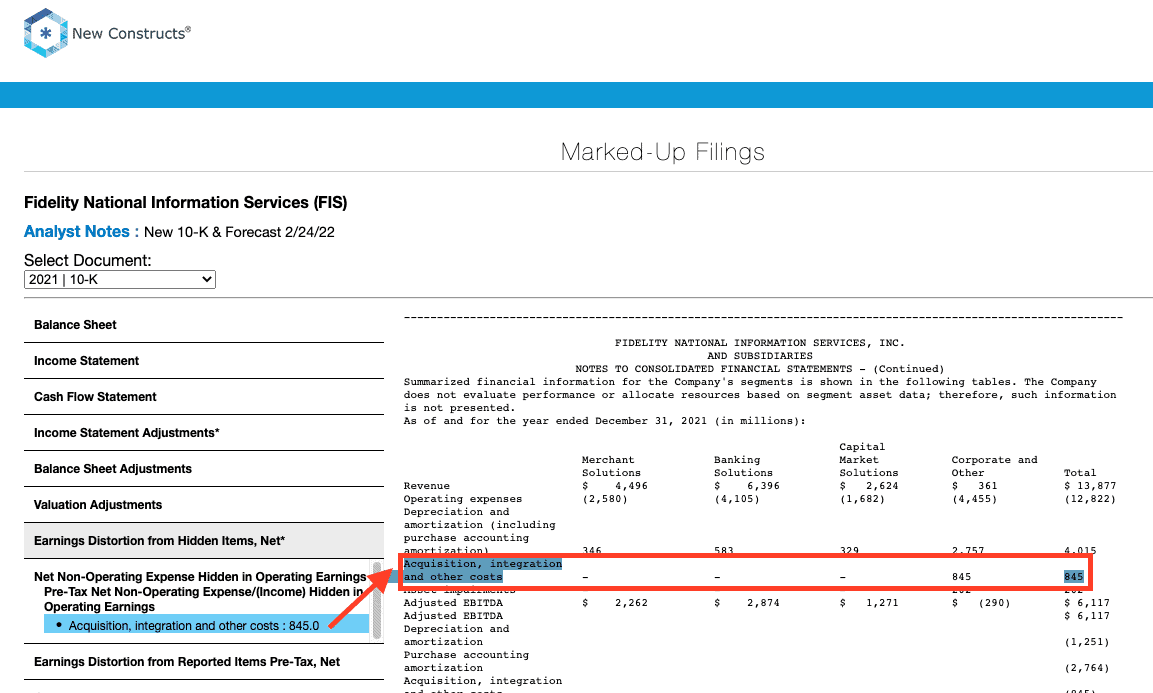Click the Operating expenses row label
The width and height of the screenshot is (1153, 693).
[x=463, y=499]
